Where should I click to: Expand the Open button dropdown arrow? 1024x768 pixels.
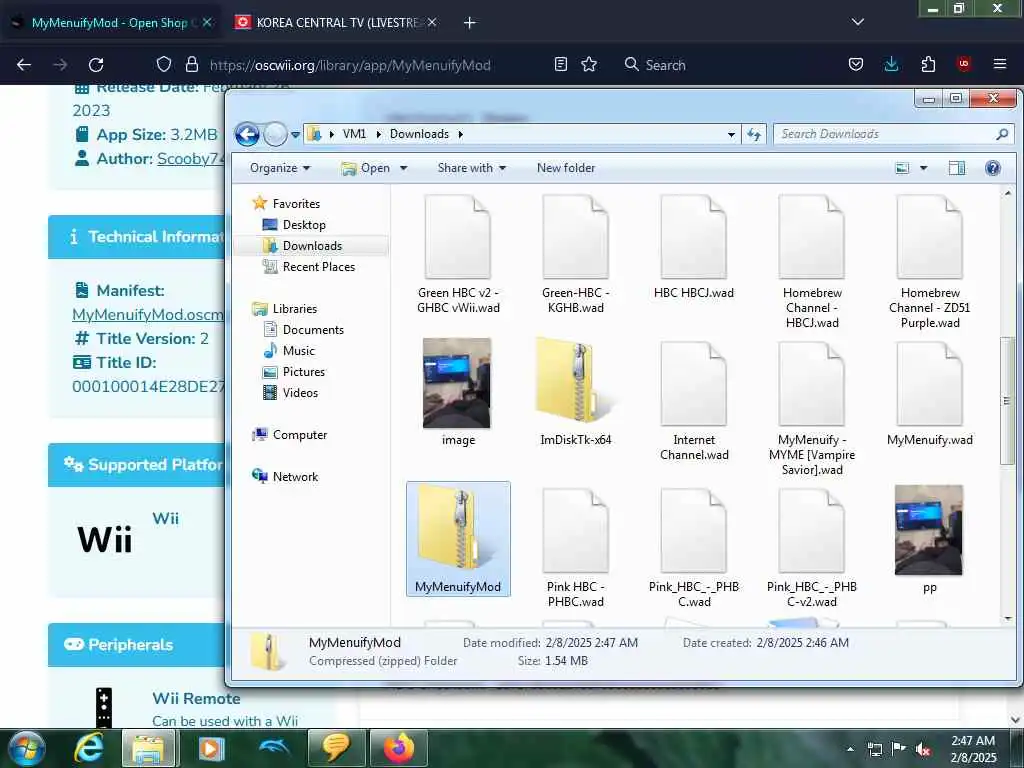pos(404,168)
